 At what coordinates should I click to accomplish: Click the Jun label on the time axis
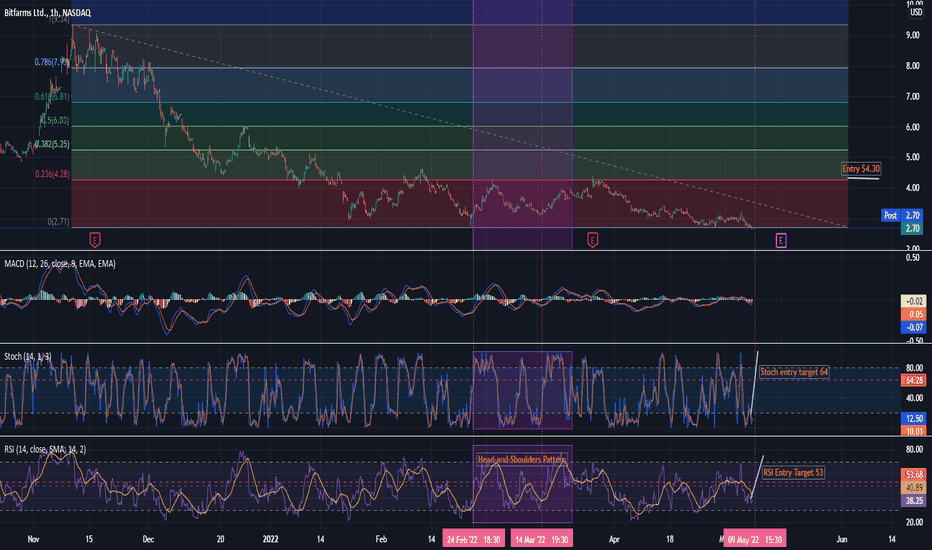pos(842,539)
